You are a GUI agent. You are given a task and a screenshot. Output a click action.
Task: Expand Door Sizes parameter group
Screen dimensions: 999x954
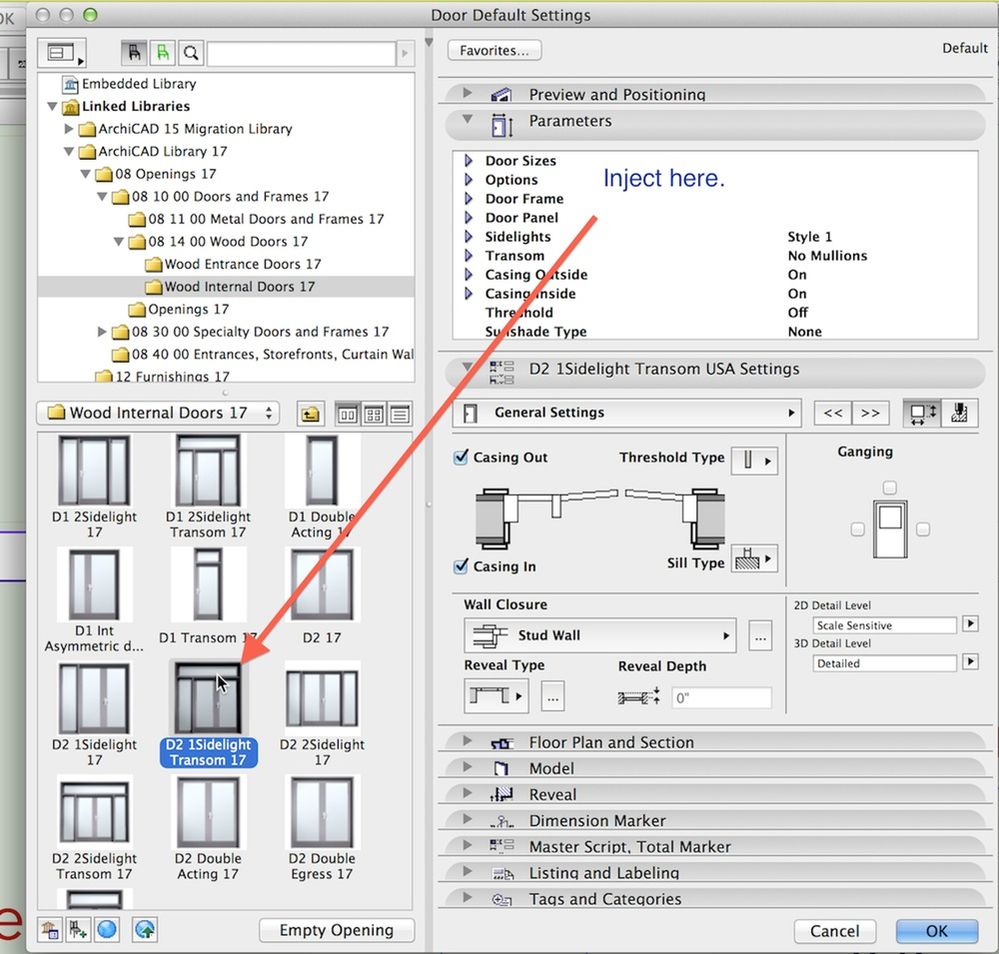469,161
